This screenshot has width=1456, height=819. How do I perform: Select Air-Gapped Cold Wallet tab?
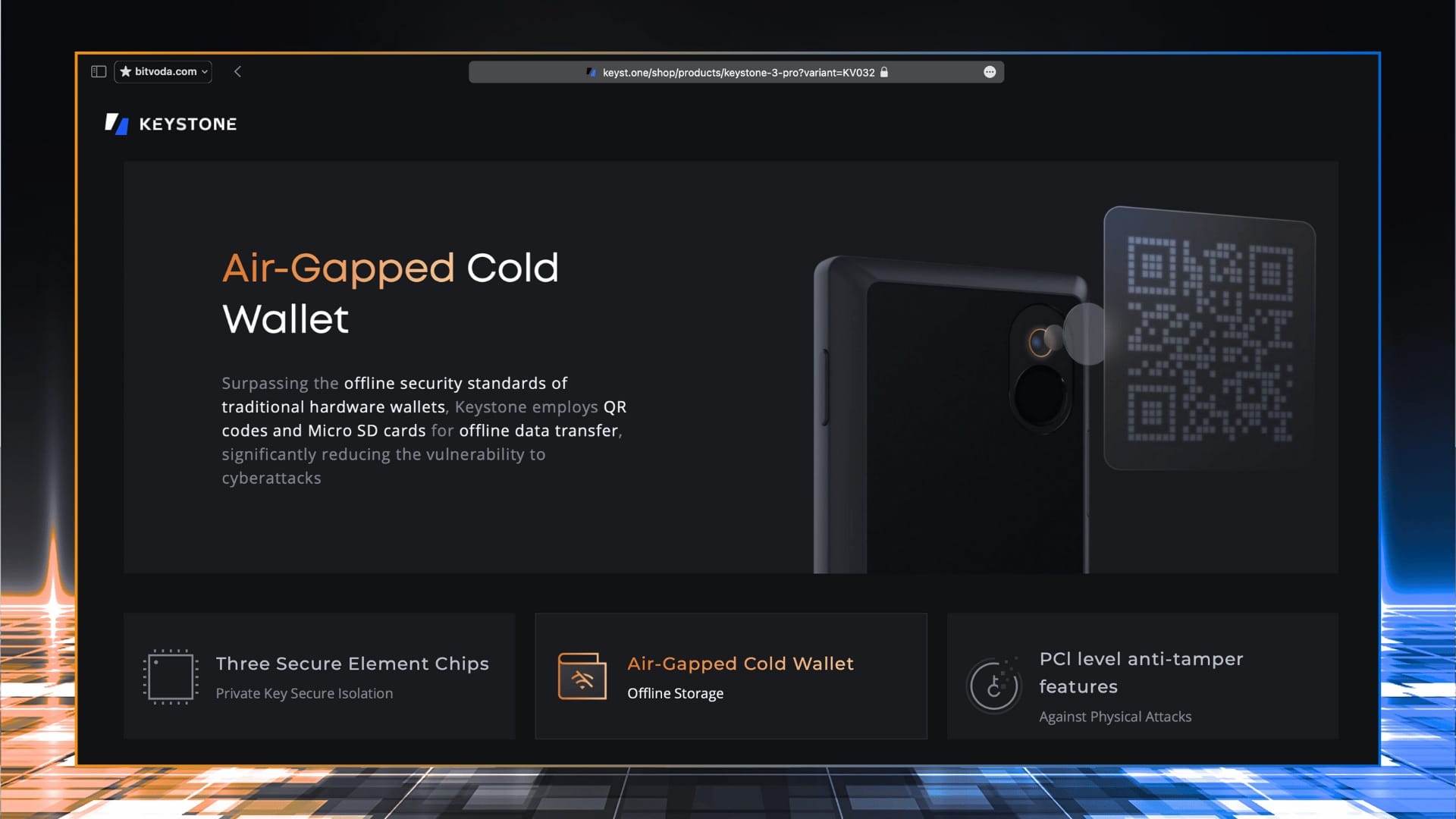731,676
